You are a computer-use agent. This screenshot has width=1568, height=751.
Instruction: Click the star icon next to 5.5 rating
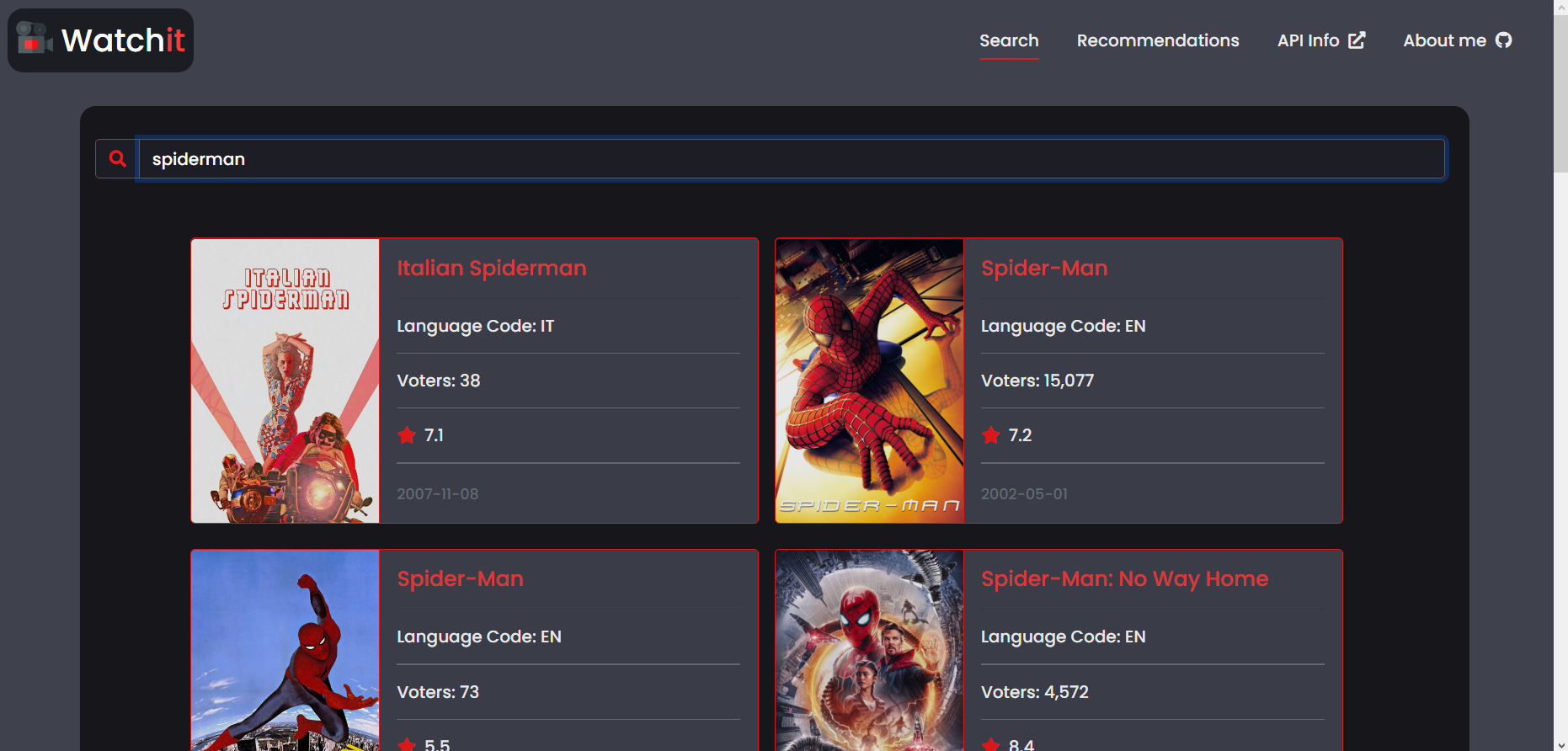(407, 744)
